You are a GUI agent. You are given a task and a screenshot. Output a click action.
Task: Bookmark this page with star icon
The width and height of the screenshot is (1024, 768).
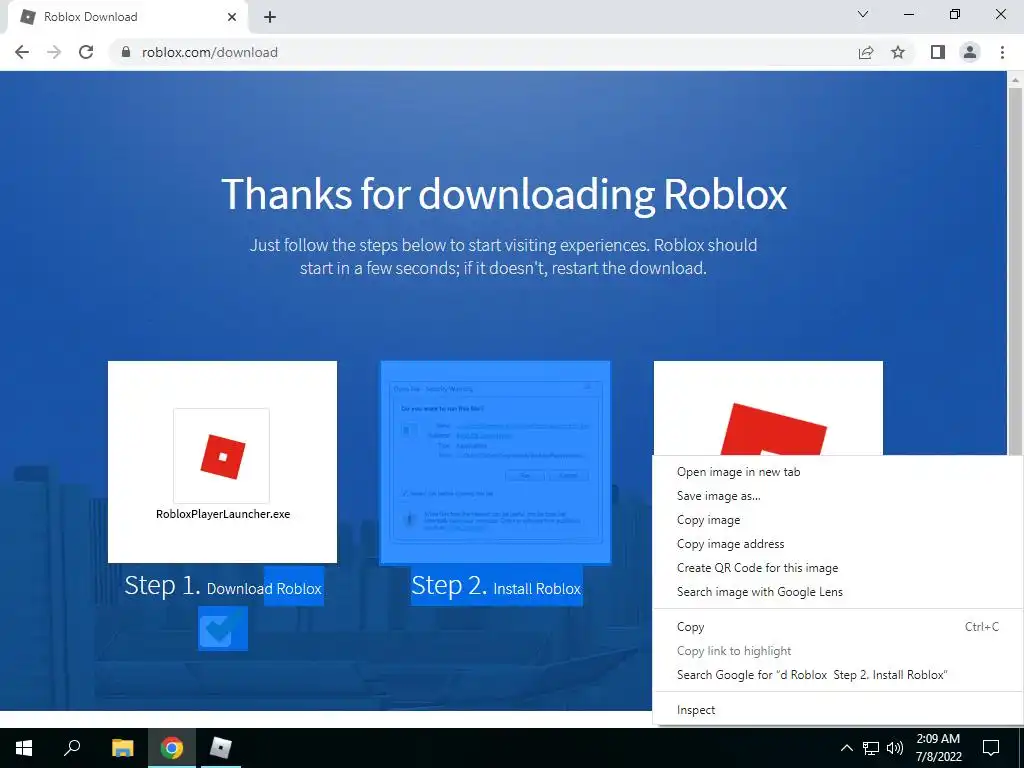pyautogui.click(x=898, y=52)
